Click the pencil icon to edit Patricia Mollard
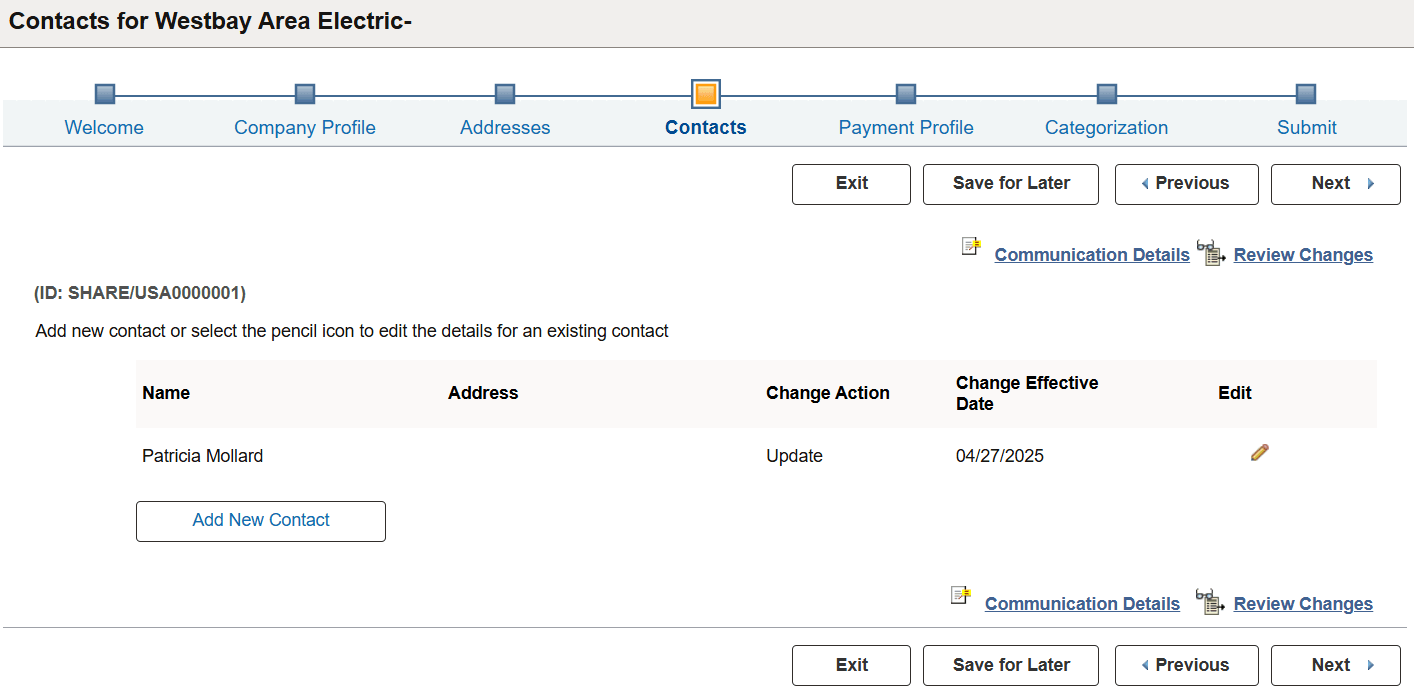The width and height of the screenshot is (1414, 700). tap(1259, 452)
